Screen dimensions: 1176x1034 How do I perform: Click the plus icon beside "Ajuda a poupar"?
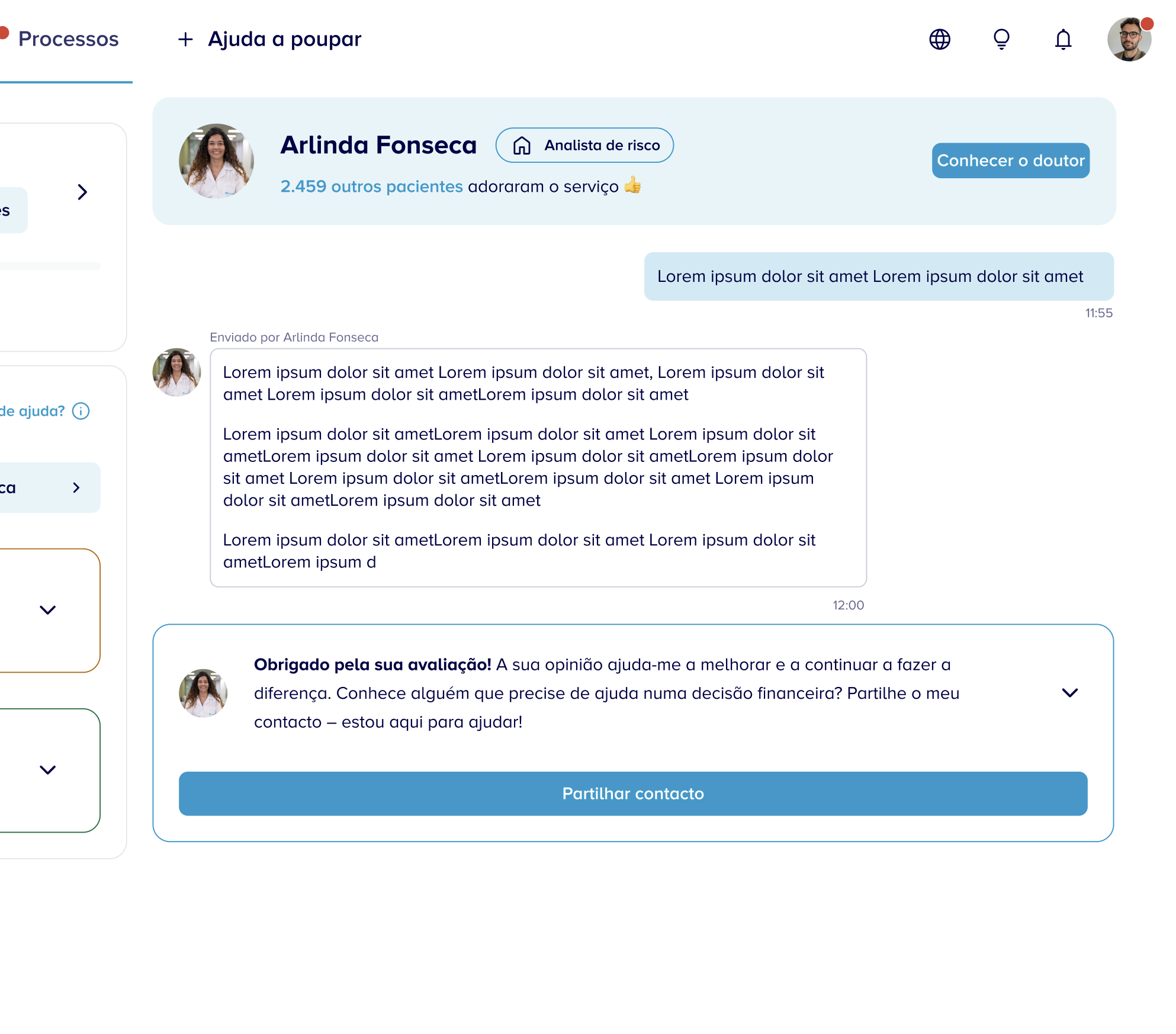[185, 39]
